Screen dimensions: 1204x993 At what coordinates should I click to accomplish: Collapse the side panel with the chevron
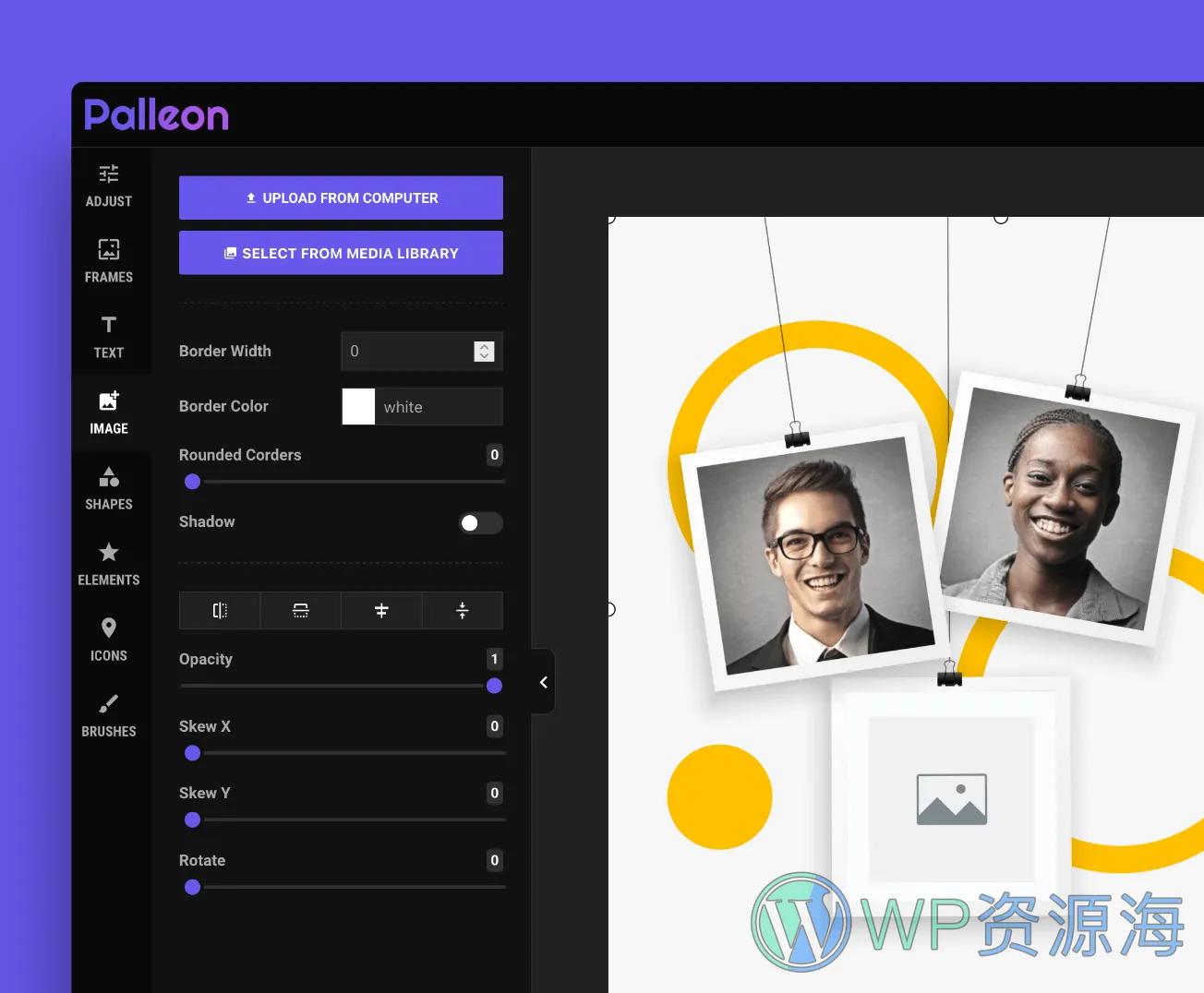543,681
